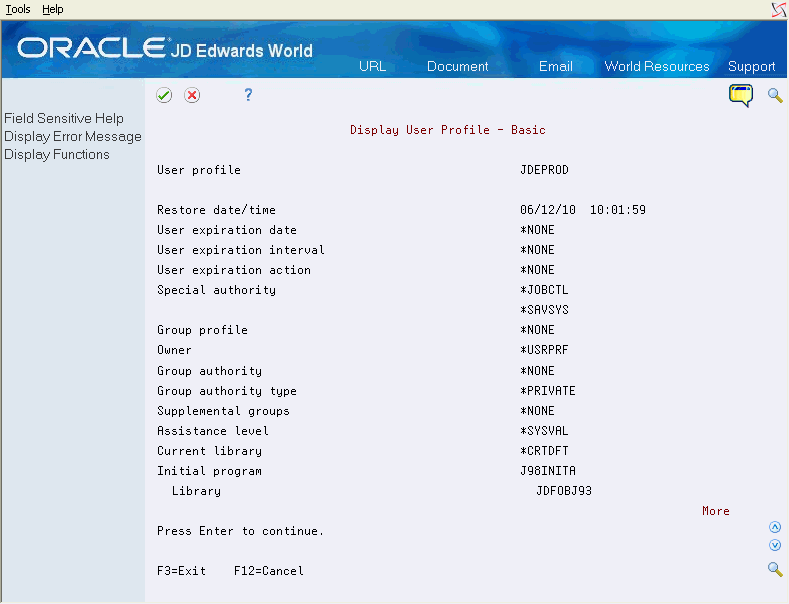Click the red X cancel icon

[192, 95]
